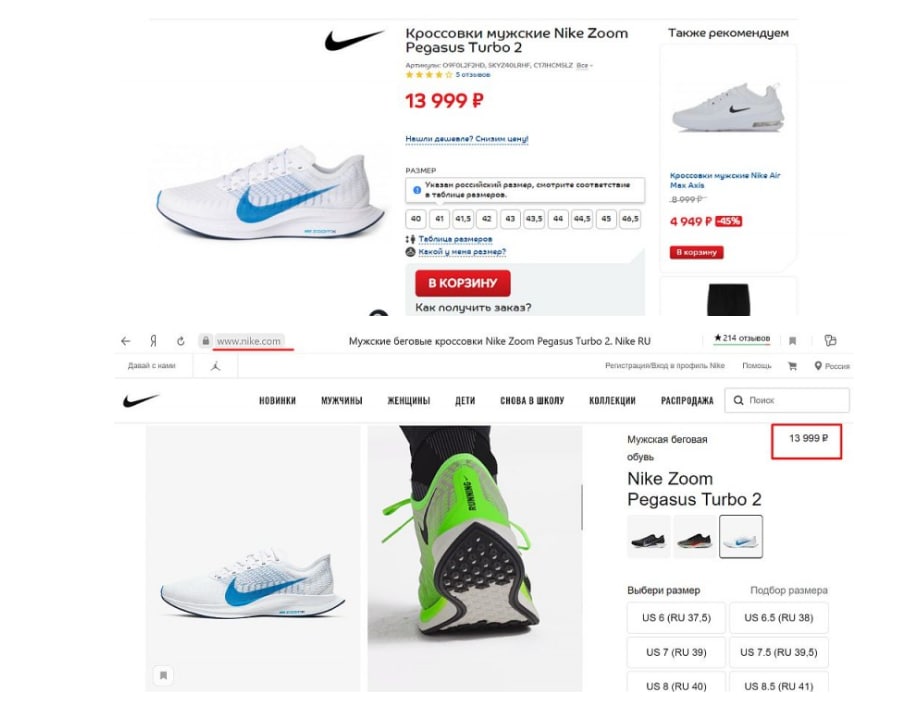Expand the "Все" article numbers list

click(584, 65)
